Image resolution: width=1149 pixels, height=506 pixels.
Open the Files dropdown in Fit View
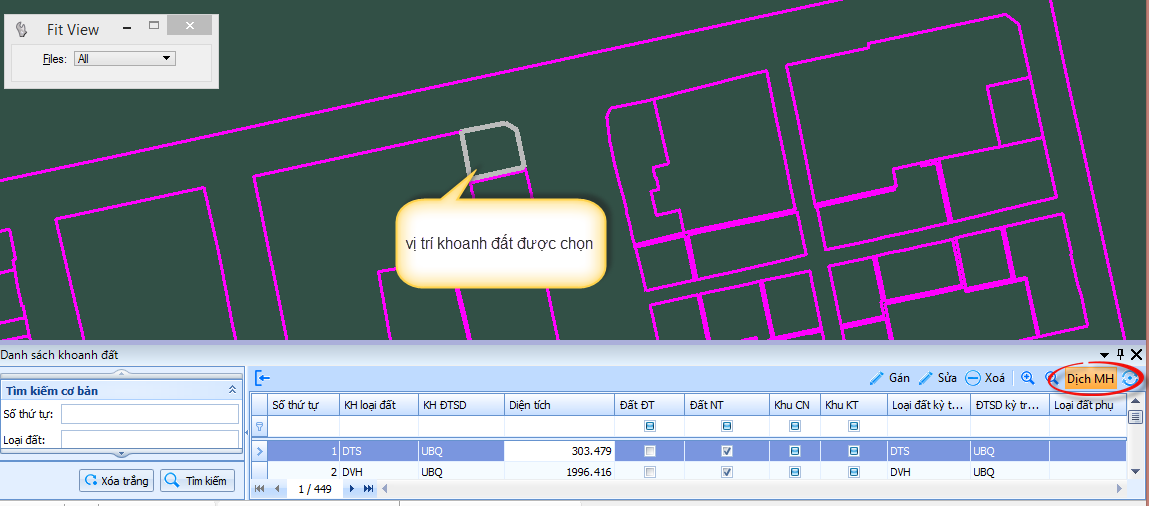(x=167, y=59)
